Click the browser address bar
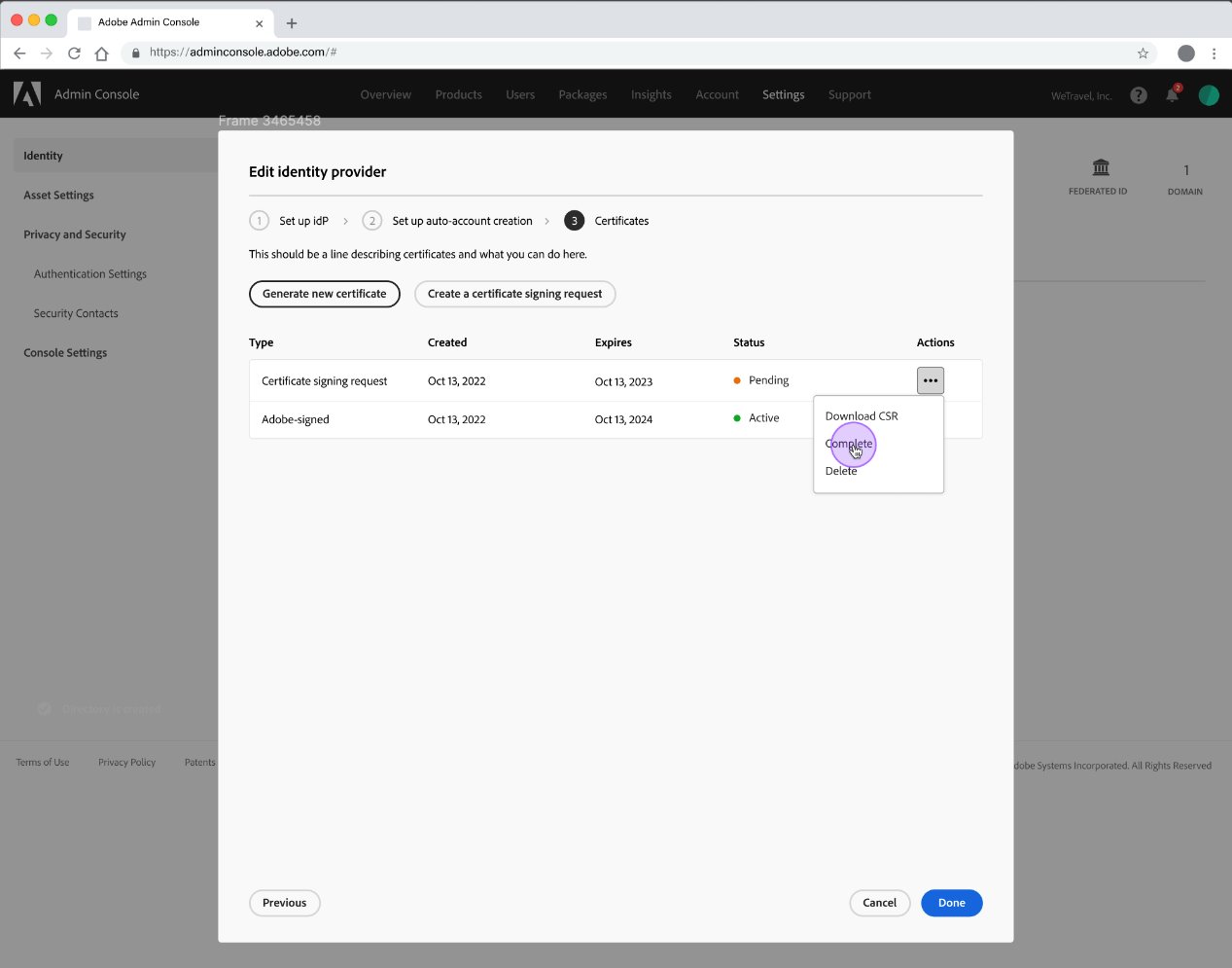Screen dimensions: 1232x968 (389, 53)
